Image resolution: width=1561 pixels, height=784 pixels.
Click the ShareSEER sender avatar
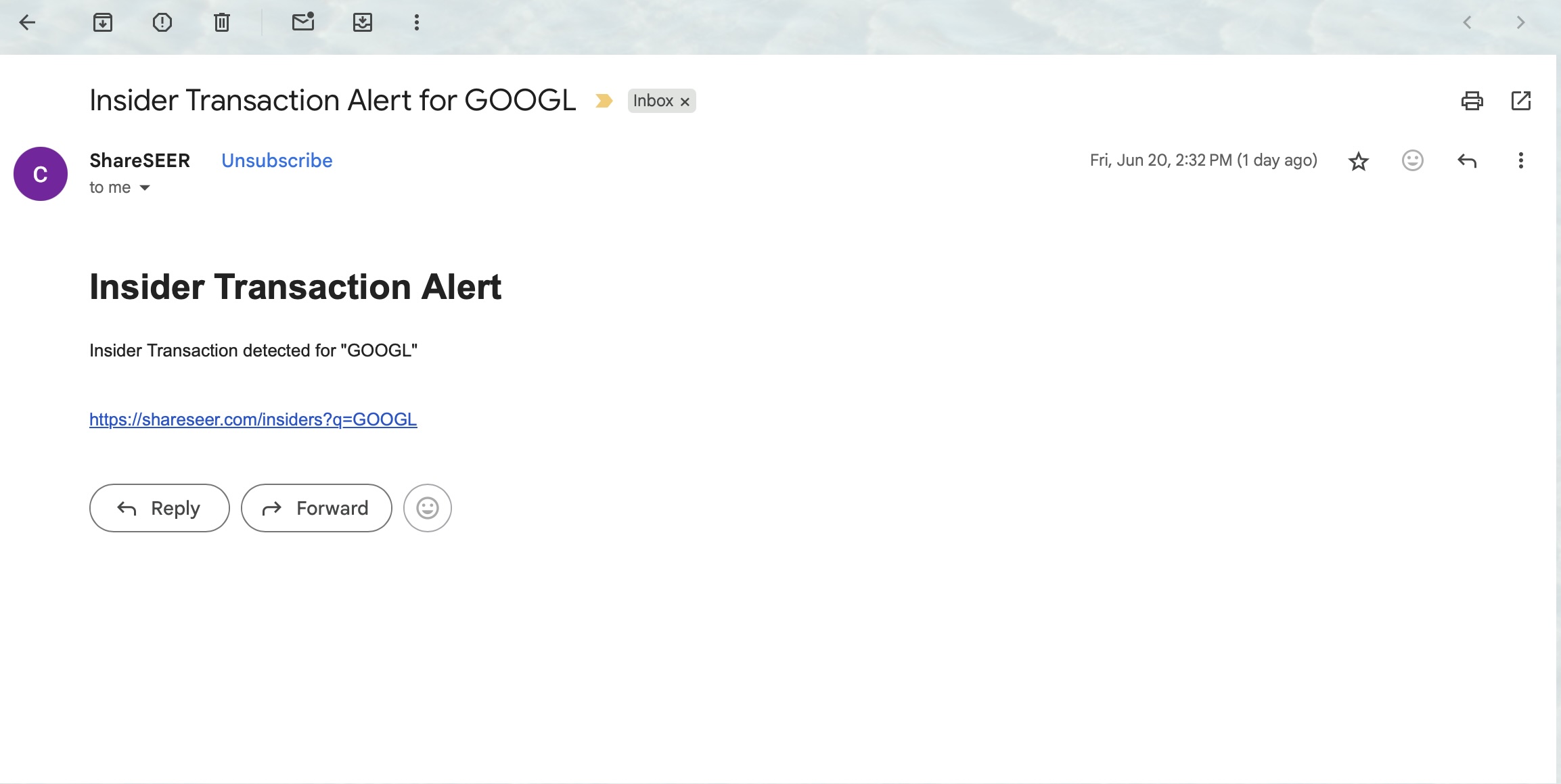click(40, 173)
